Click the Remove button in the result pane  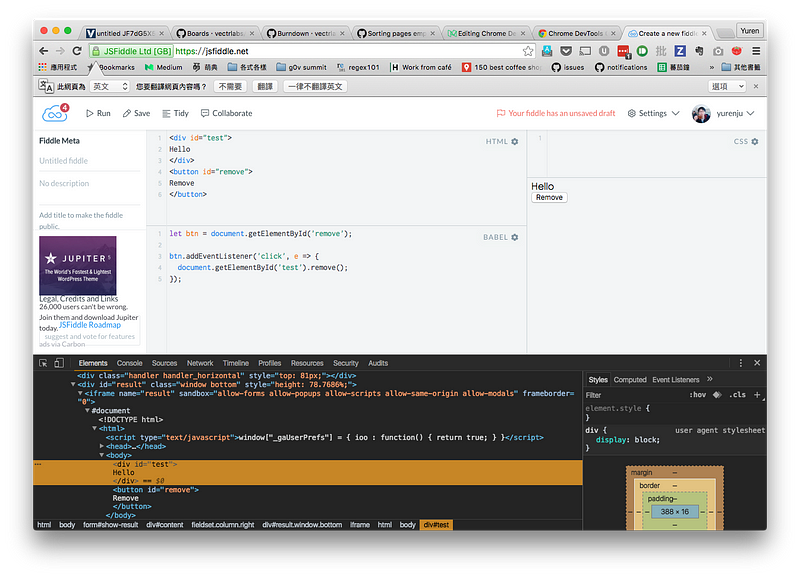tap(549, 198)
